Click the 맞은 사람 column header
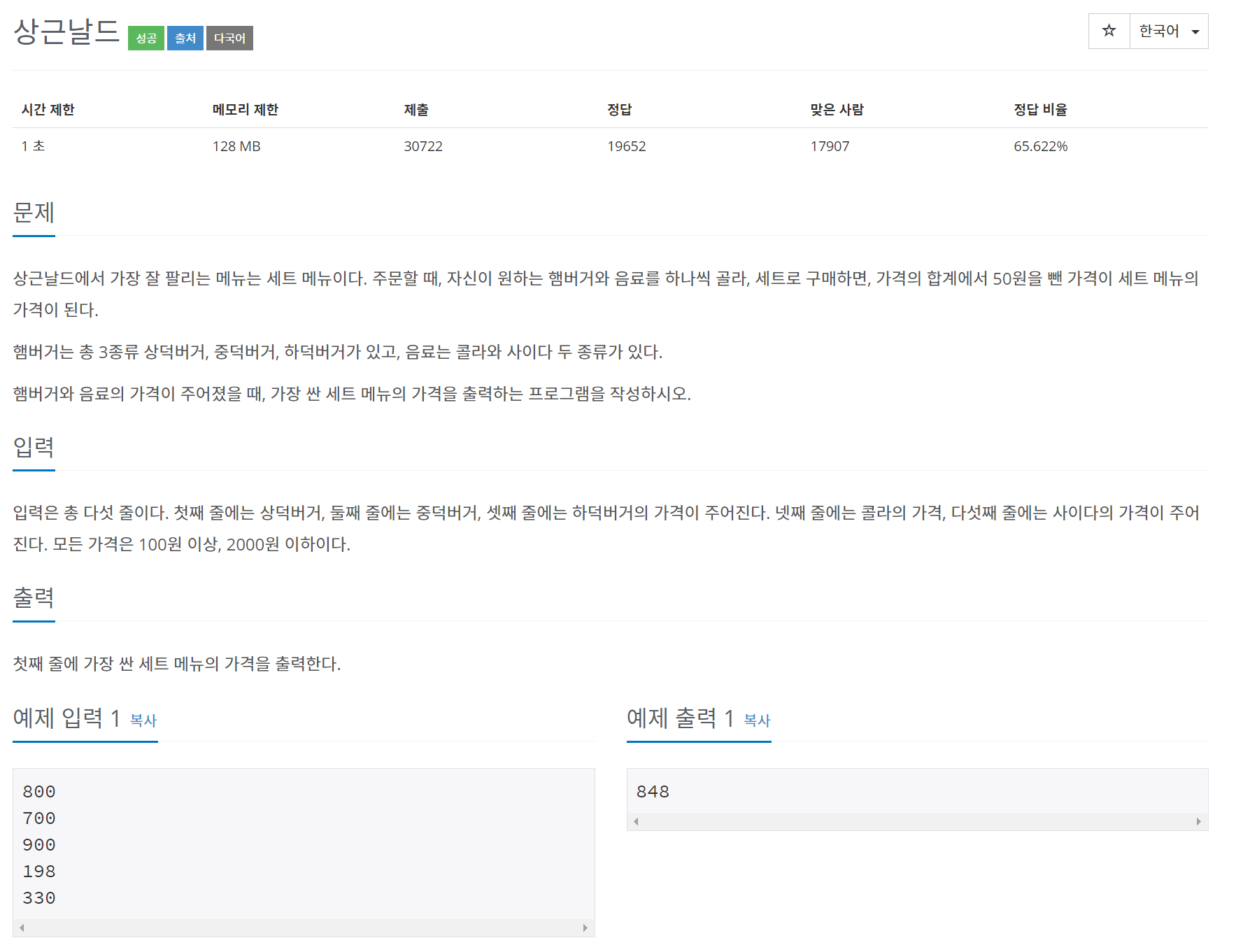Viewport: 1250px width, 952px height. (837, 110)
